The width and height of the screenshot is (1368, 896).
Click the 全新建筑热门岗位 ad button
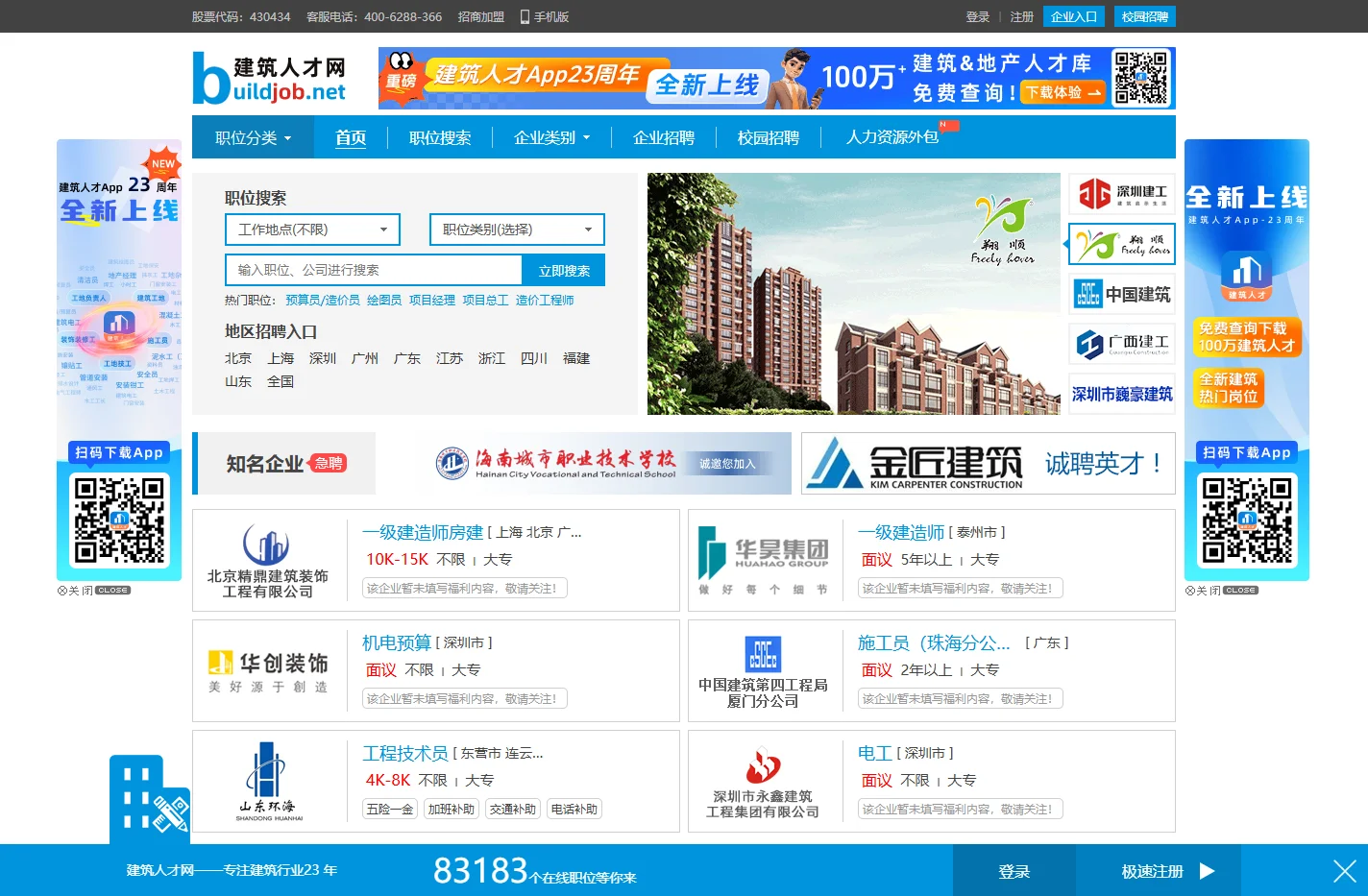(x=1229, y=388)
